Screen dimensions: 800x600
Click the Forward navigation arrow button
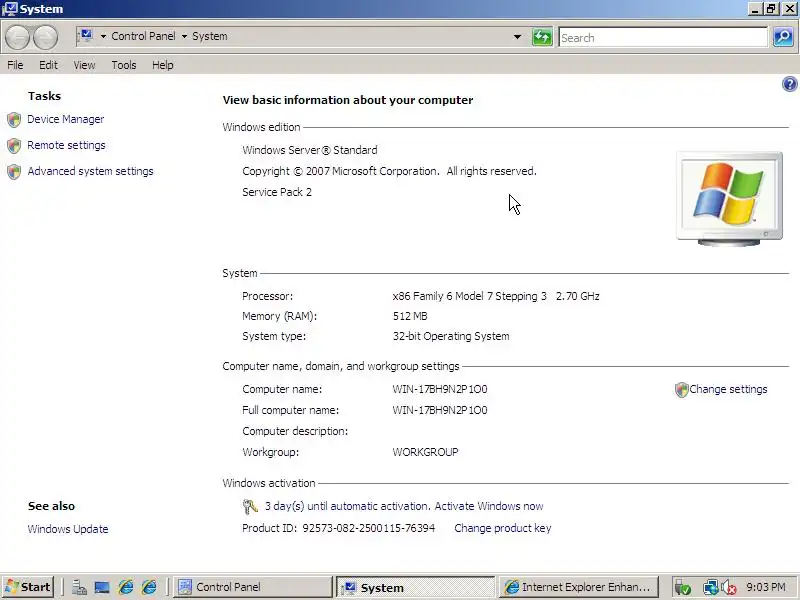point(45,37)
